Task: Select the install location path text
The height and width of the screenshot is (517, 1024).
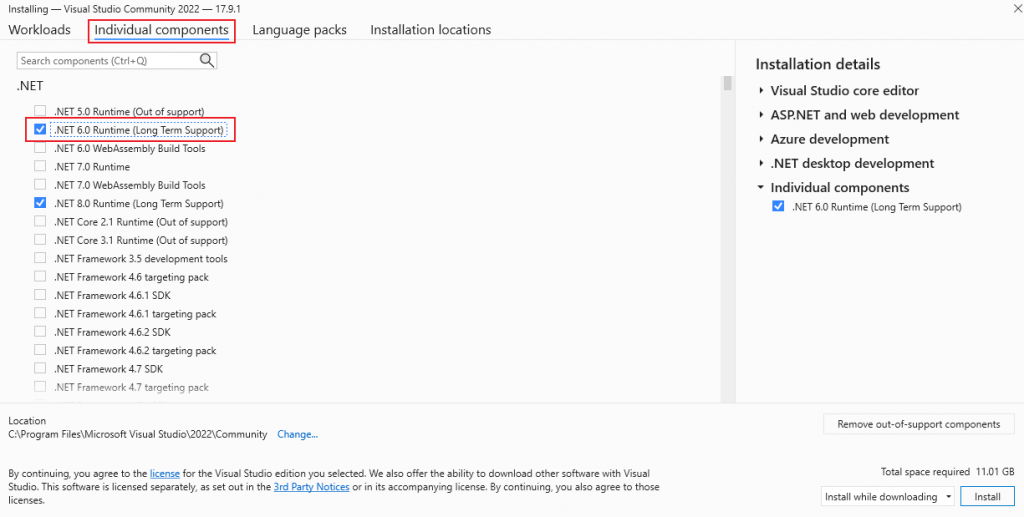Action: click(138, 434)
